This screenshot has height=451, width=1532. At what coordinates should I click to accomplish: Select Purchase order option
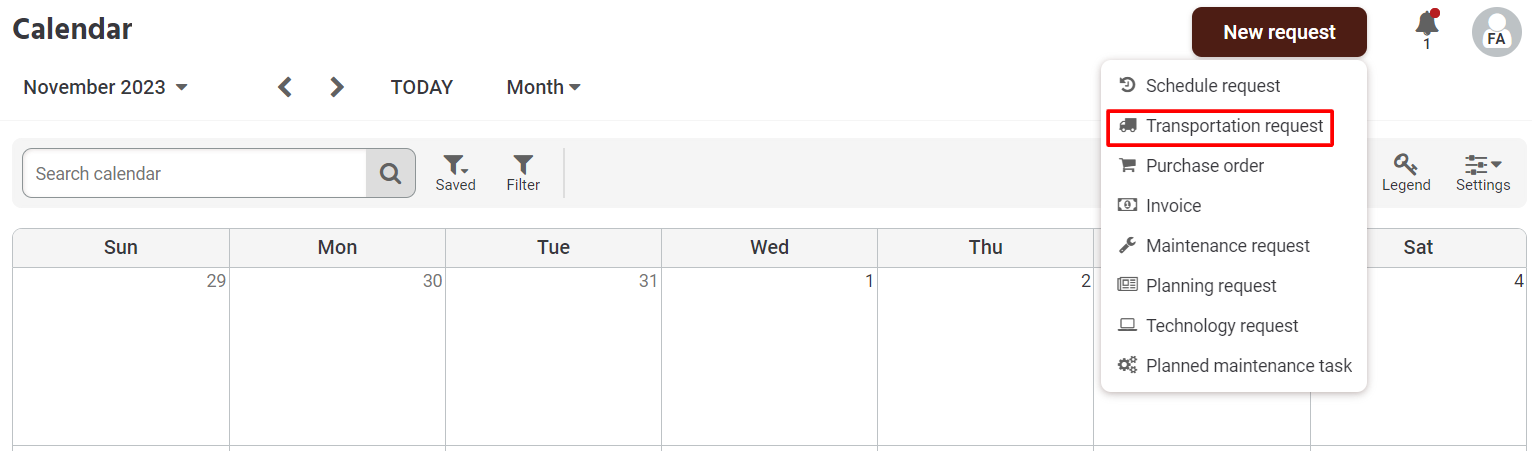1204,166
